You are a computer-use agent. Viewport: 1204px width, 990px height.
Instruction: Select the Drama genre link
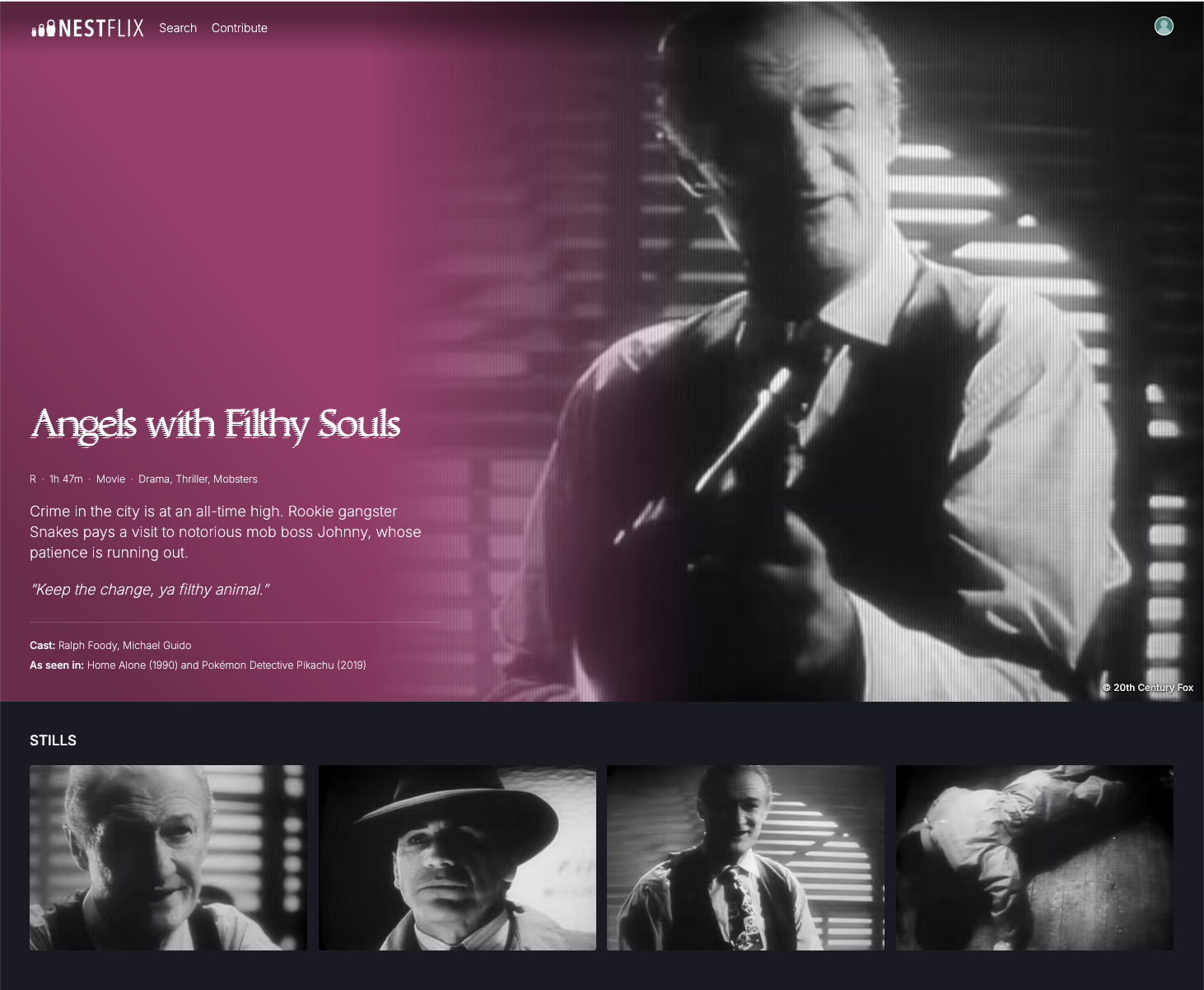tap(154, 479)
